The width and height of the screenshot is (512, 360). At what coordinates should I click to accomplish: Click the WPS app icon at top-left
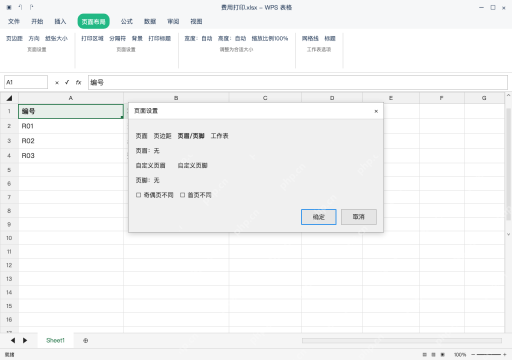(x=9, y=7)
